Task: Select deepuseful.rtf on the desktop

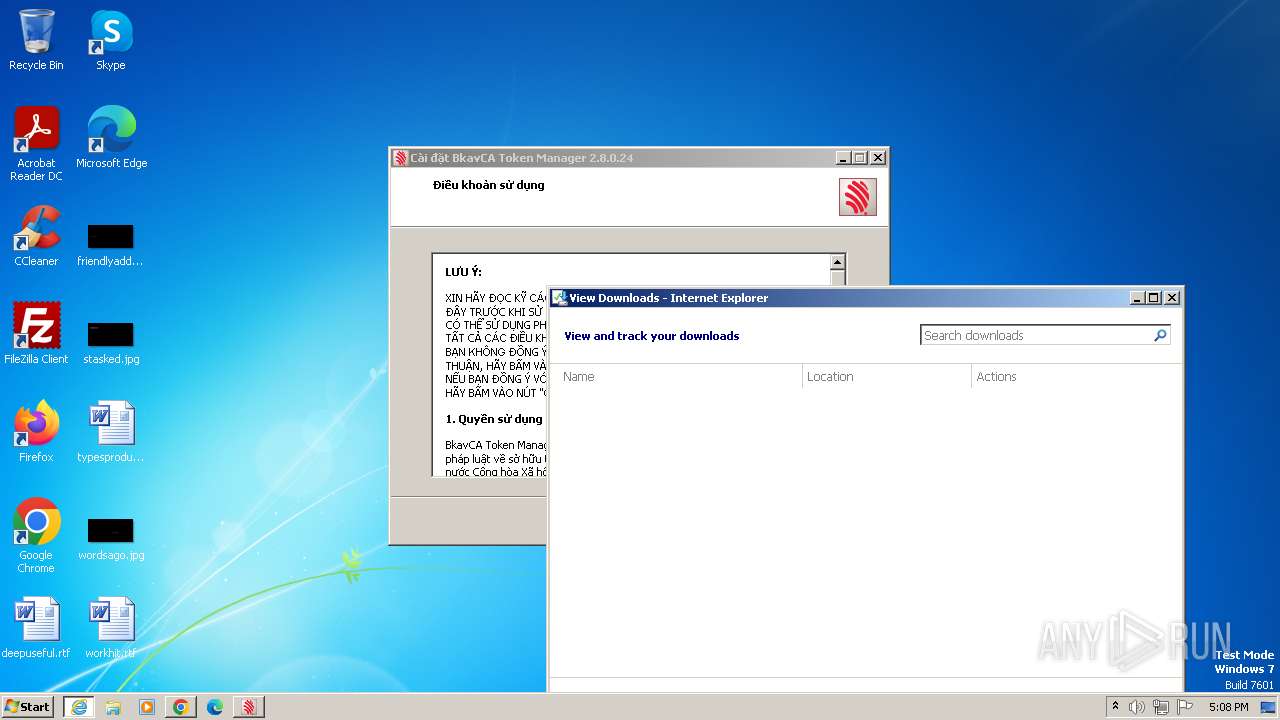Action: [x=36, y=628]
